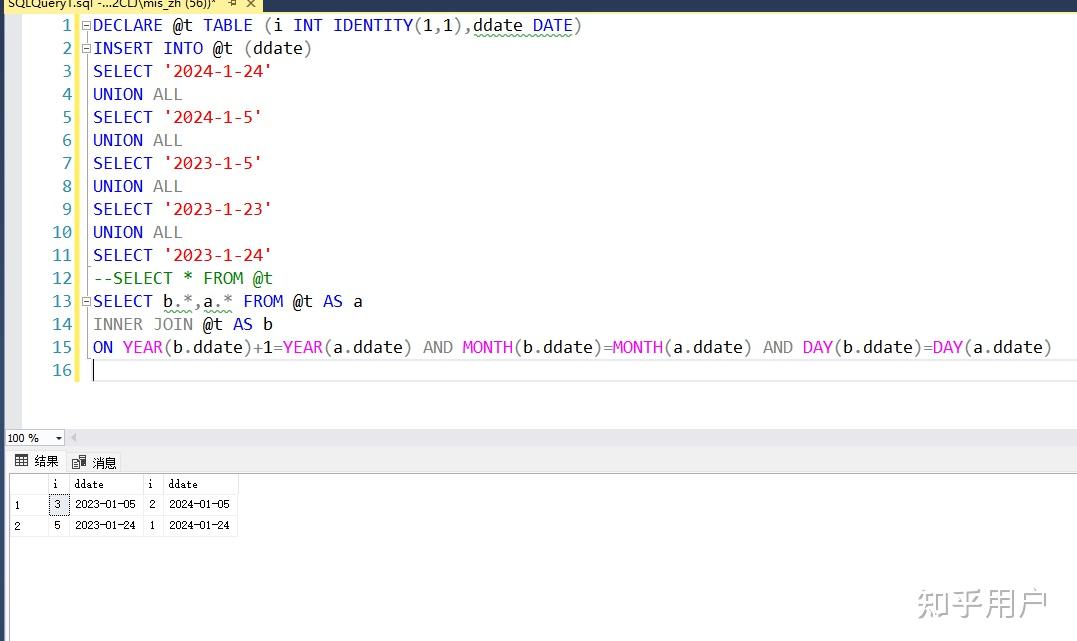The width and height of the screenshot is (1077, 641).
Task: Click the MONTH(b.ddate) function on line 15
Action: coord(532,348)
